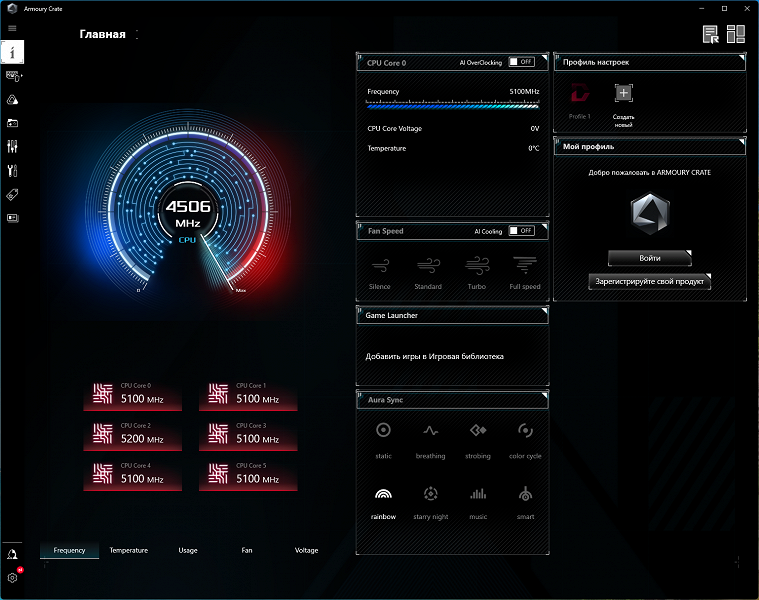This screenshot has height=600, width=759.
Task: Open the Featured deals tag icon
Action: (13, 194)
